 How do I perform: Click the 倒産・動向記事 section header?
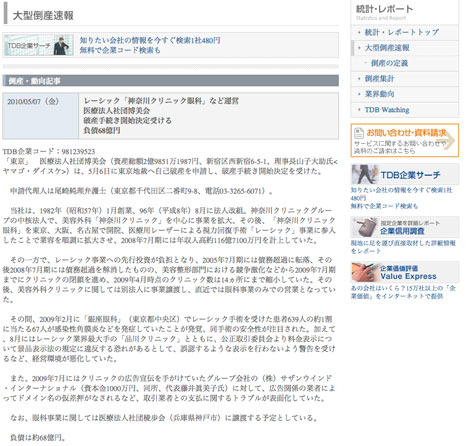[x=170, y=81]
